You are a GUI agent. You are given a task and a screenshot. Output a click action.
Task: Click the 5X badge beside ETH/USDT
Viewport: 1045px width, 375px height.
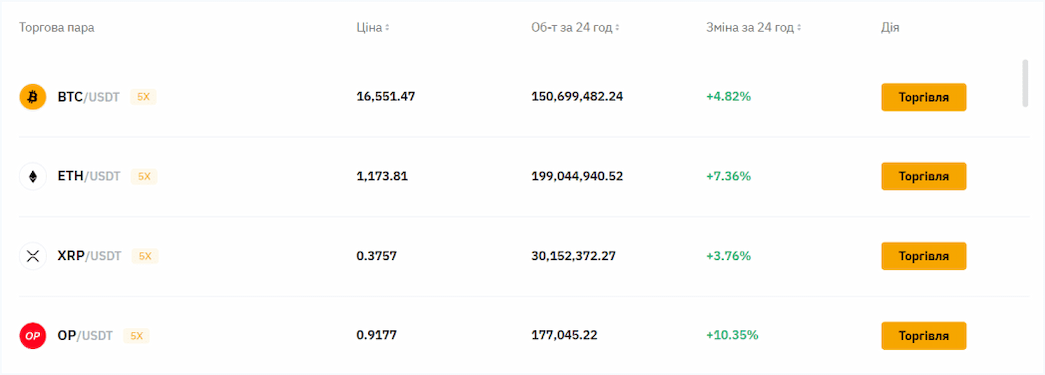click(x=144, y=177)
